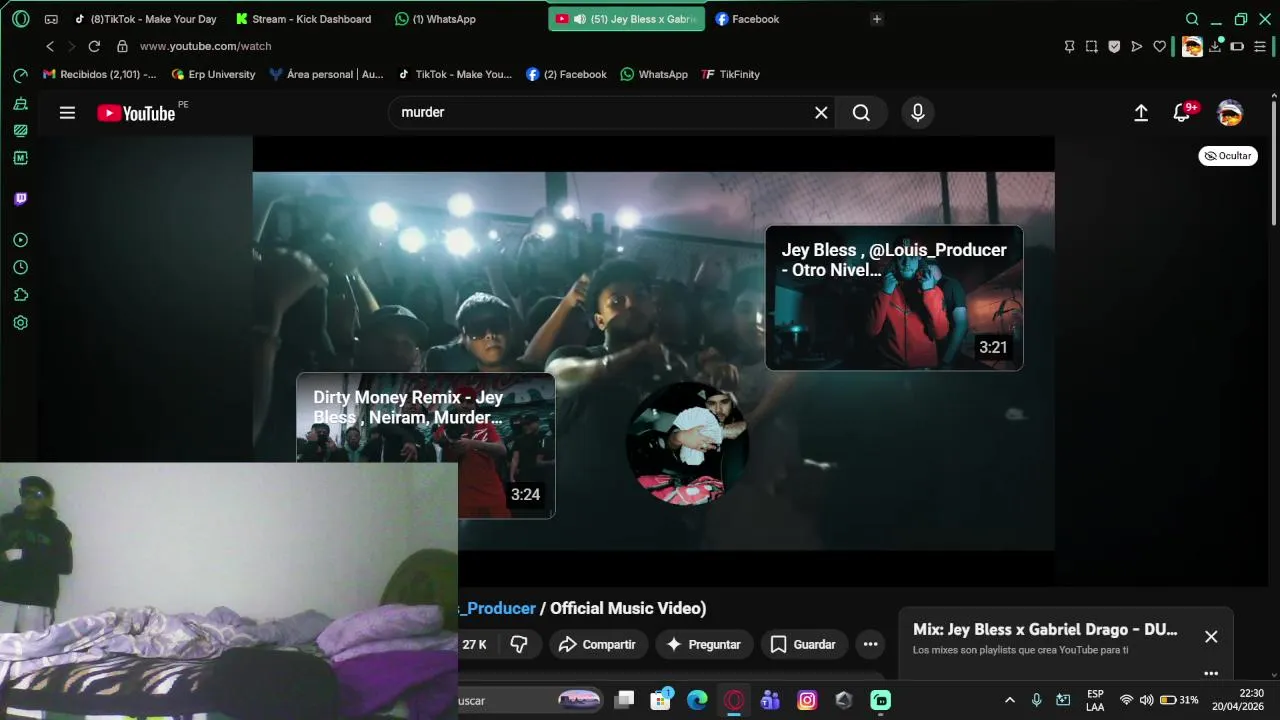Click the circular channel watermark in video
Image resolution: width=1280 pixels, height=720 pixels.
pos(687,444)
